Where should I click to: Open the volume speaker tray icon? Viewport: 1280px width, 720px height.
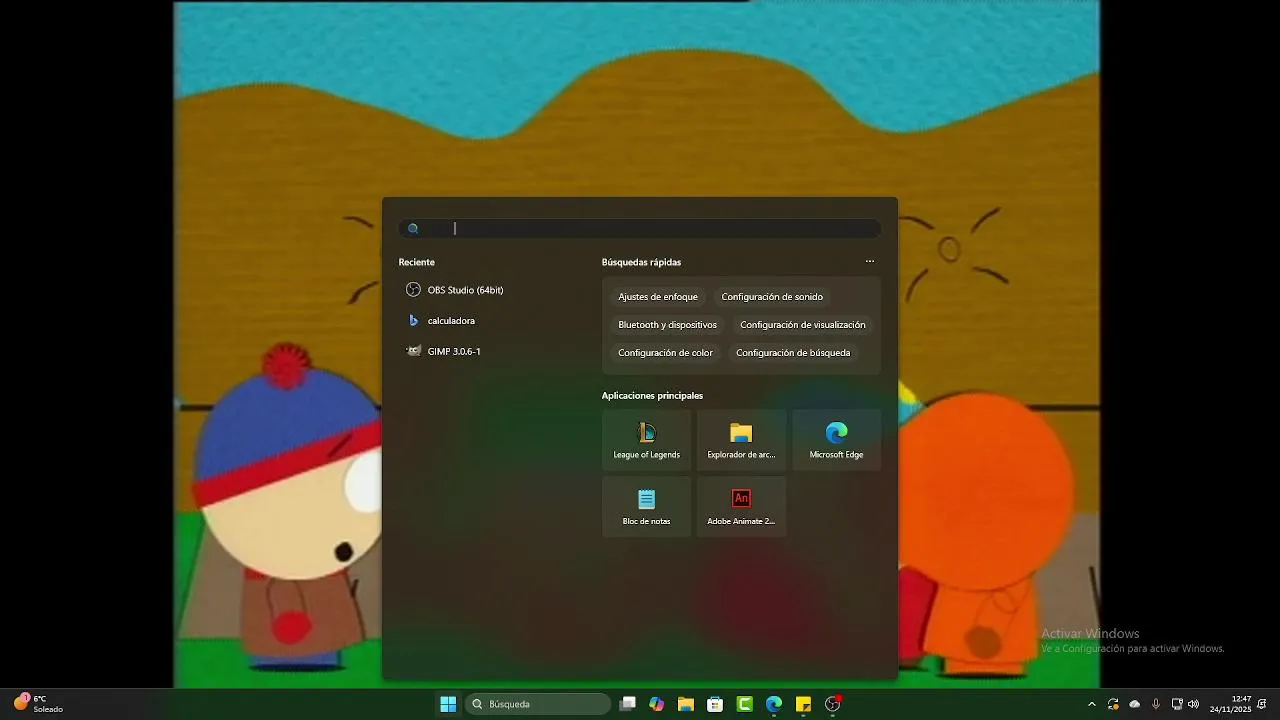point(1193,704)
